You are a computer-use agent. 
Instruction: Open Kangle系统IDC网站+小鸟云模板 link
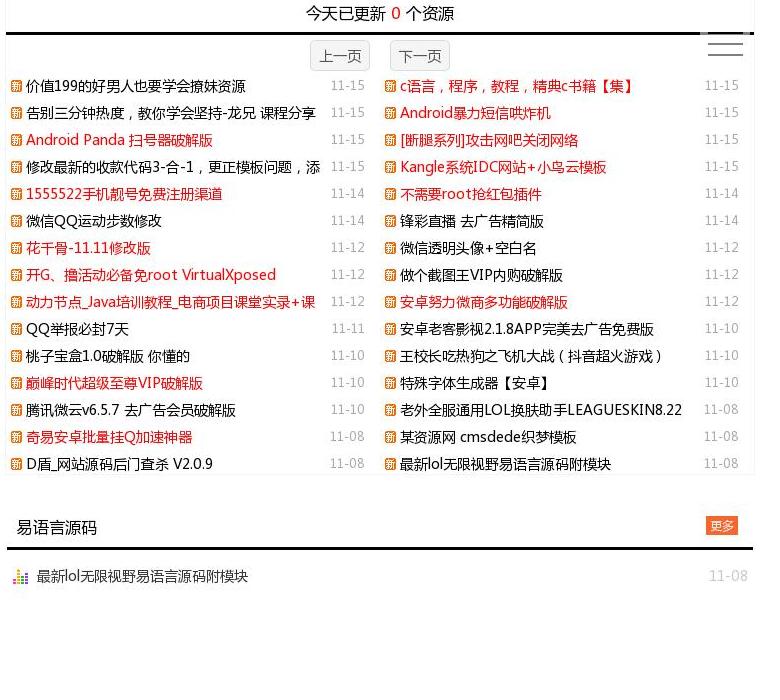pyautogui.click(x=503, y=167)
